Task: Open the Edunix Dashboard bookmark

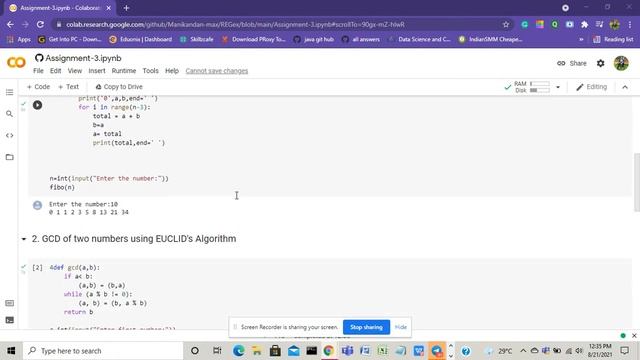Action: (140, 40)
